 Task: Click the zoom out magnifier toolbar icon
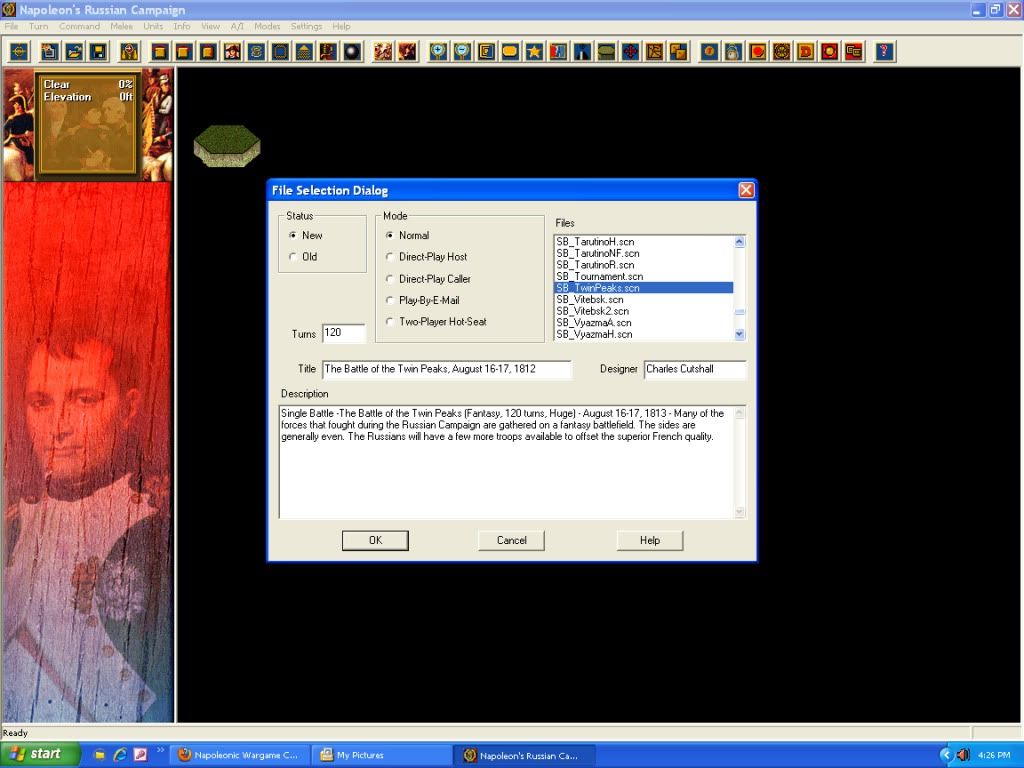462,52
